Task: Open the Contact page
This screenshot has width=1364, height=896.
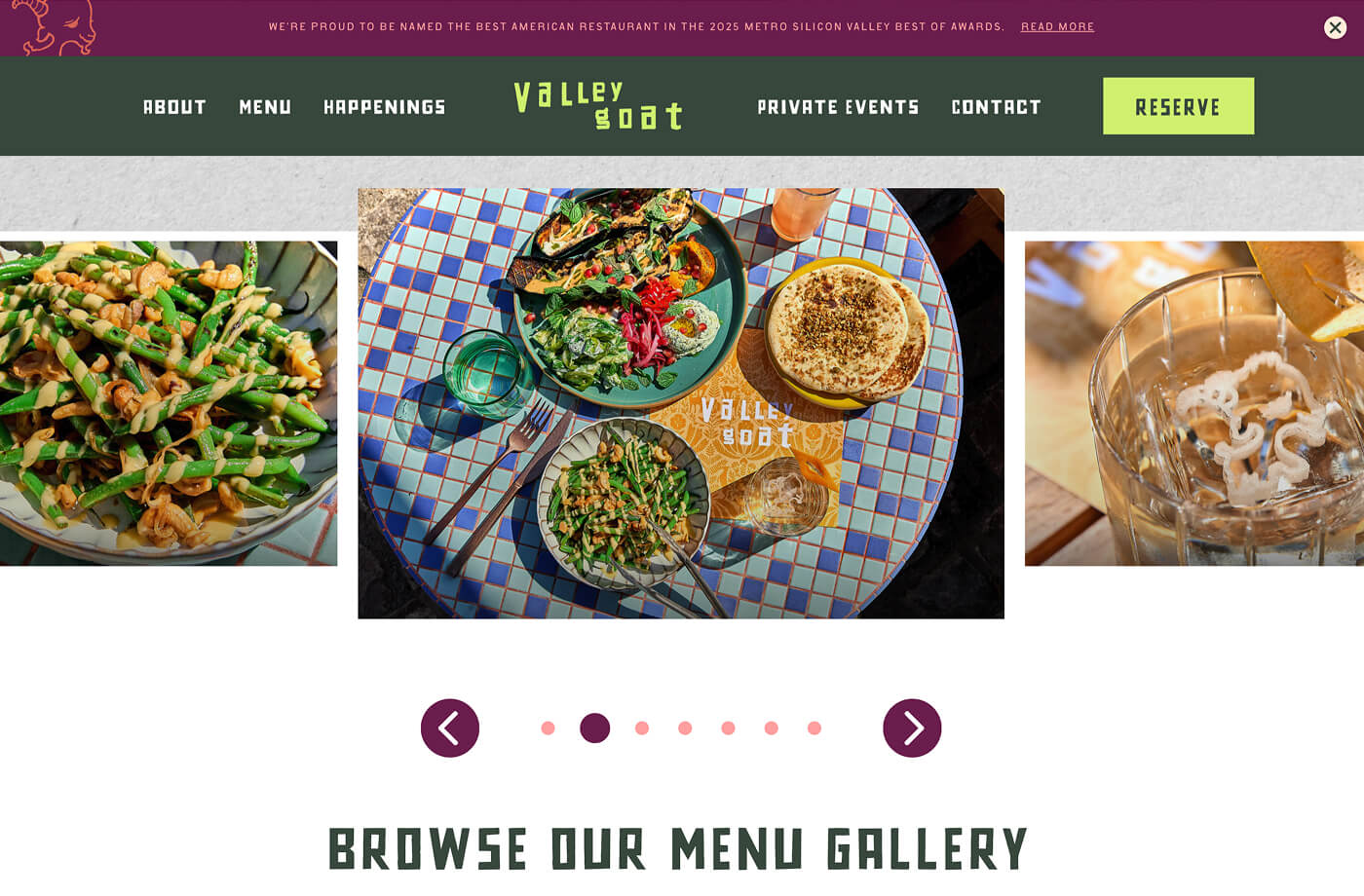Action: pos(996,107)
